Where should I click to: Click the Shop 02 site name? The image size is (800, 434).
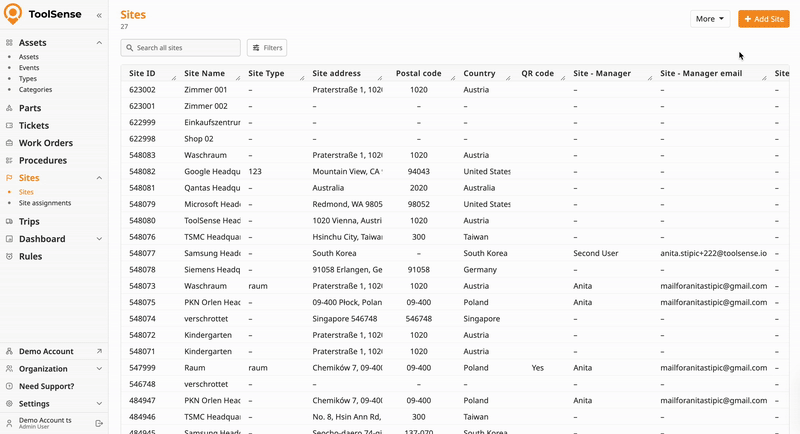point(198,139)
